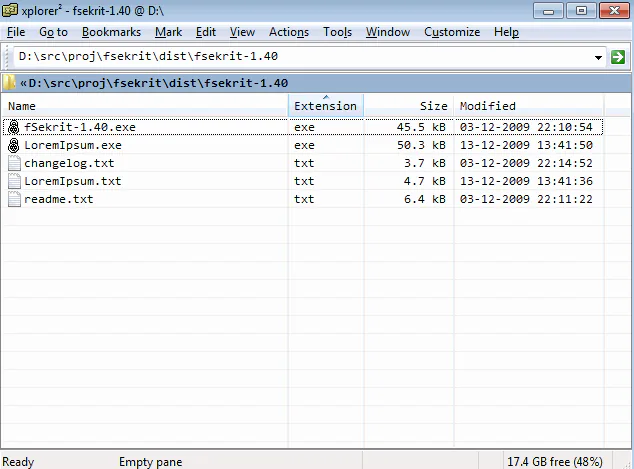Click the free disk space status indicator
Screen dimensions: 634x469
[554, 462]
